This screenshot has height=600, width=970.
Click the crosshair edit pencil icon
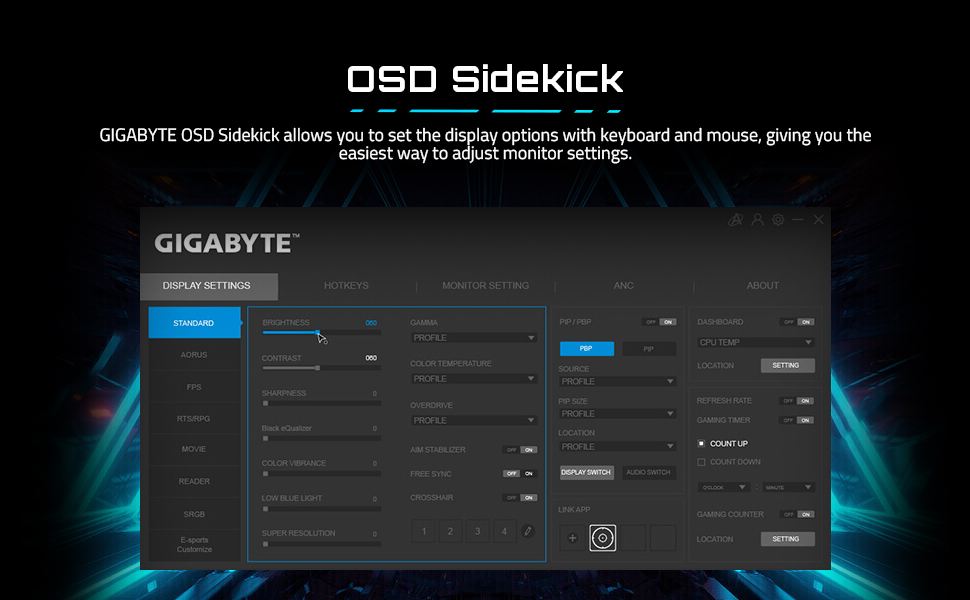click(x=527, y=531)
